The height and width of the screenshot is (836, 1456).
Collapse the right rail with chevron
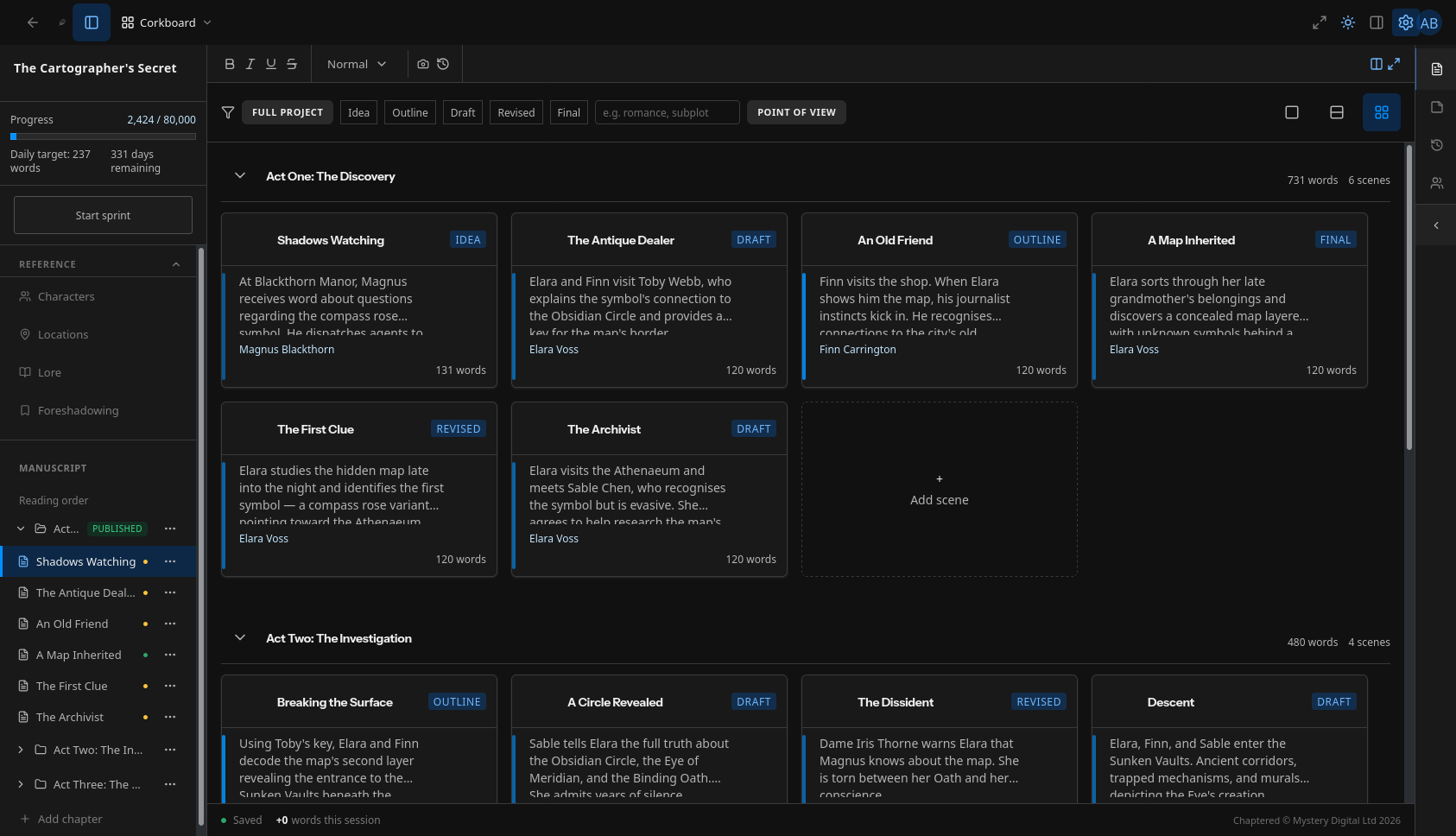[x=1437, y=225]
